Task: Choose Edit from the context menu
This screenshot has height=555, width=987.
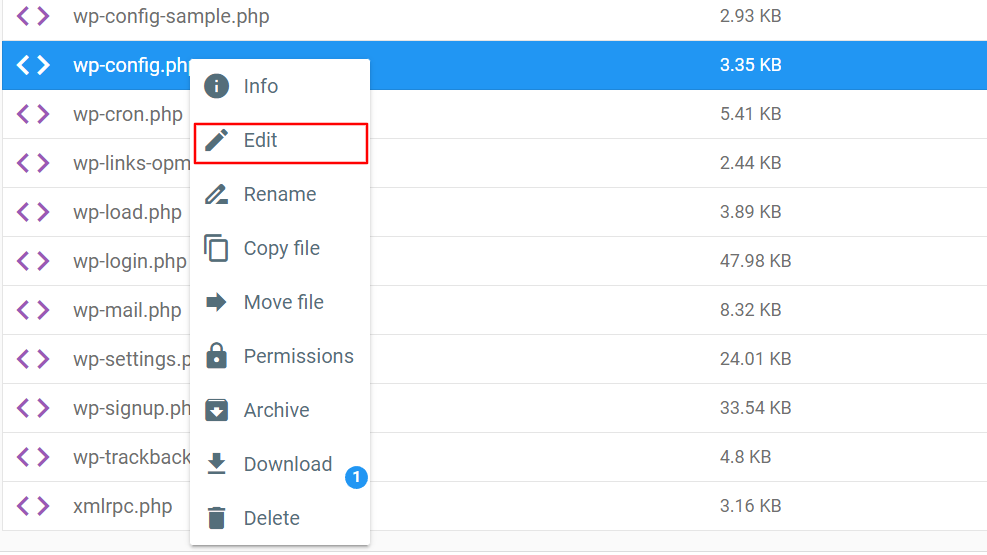Action: [x=261, y=141]
